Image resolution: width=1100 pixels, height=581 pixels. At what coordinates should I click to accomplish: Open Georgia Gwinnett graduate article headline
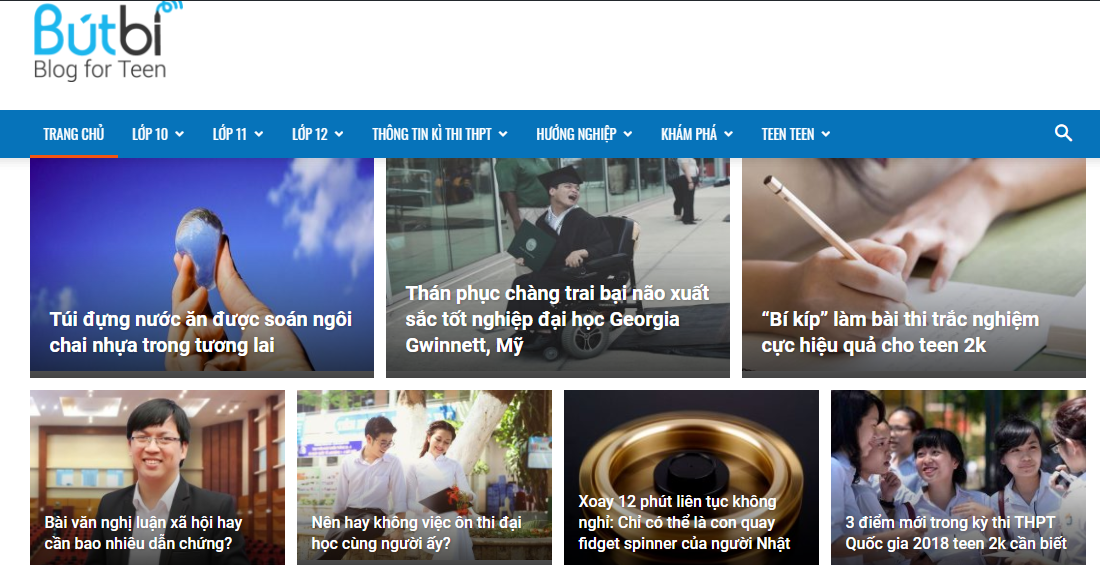coord(557,319)
